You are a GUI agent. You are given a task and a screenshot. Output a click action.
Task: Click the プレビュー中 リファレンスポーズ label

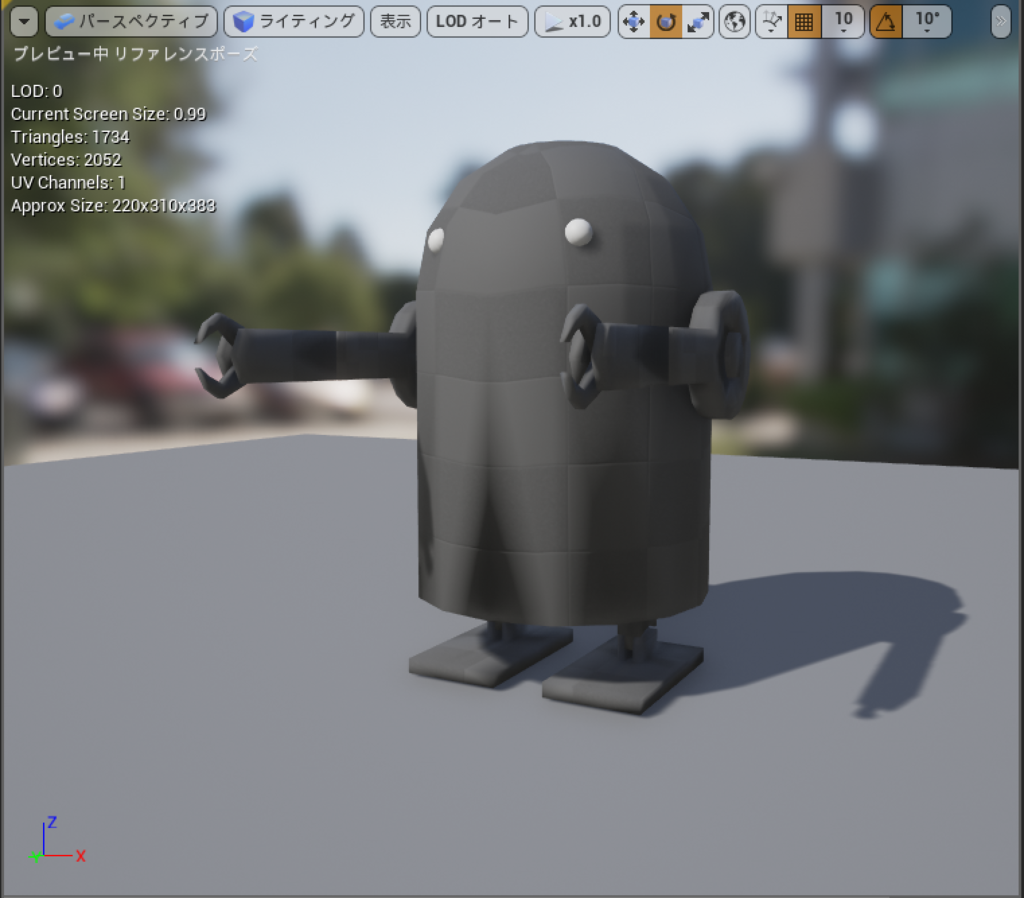(136, 54)
